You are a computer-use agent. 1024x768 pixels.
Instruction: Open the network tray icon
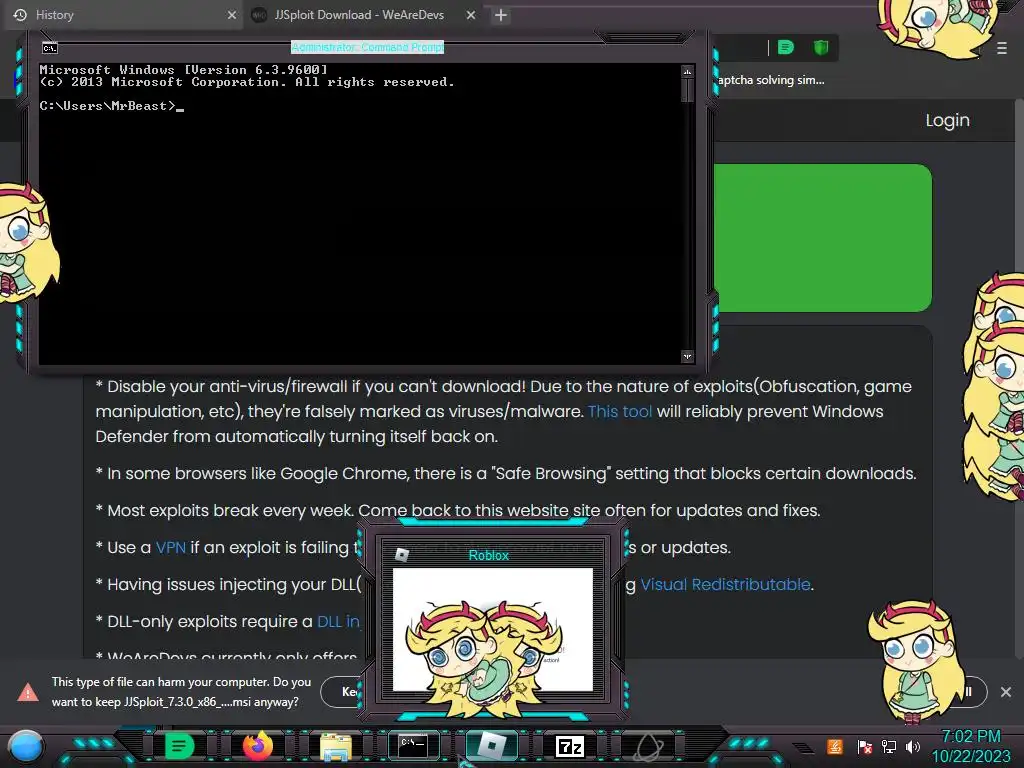click(x=889, y=746)
